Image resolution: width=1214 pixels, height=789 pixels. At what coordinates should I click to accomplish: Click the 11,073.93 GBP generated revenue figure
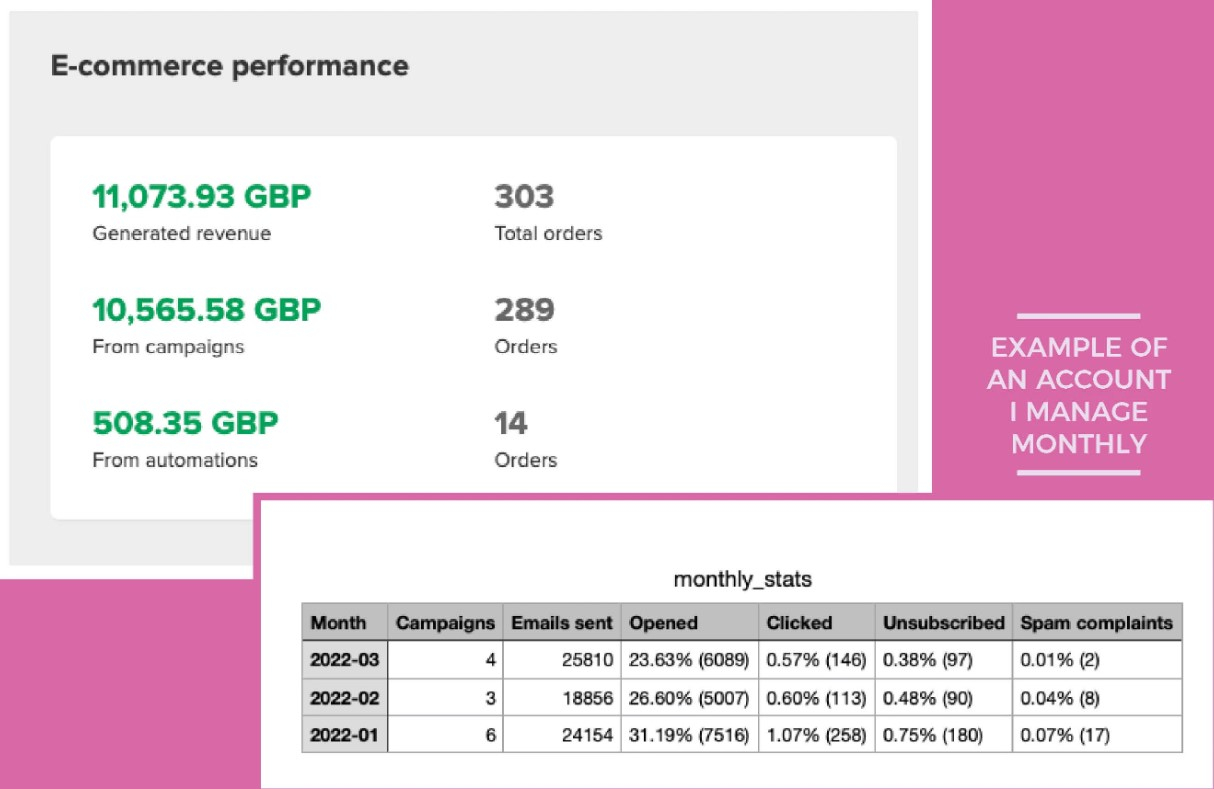click(x=201, y=197)
